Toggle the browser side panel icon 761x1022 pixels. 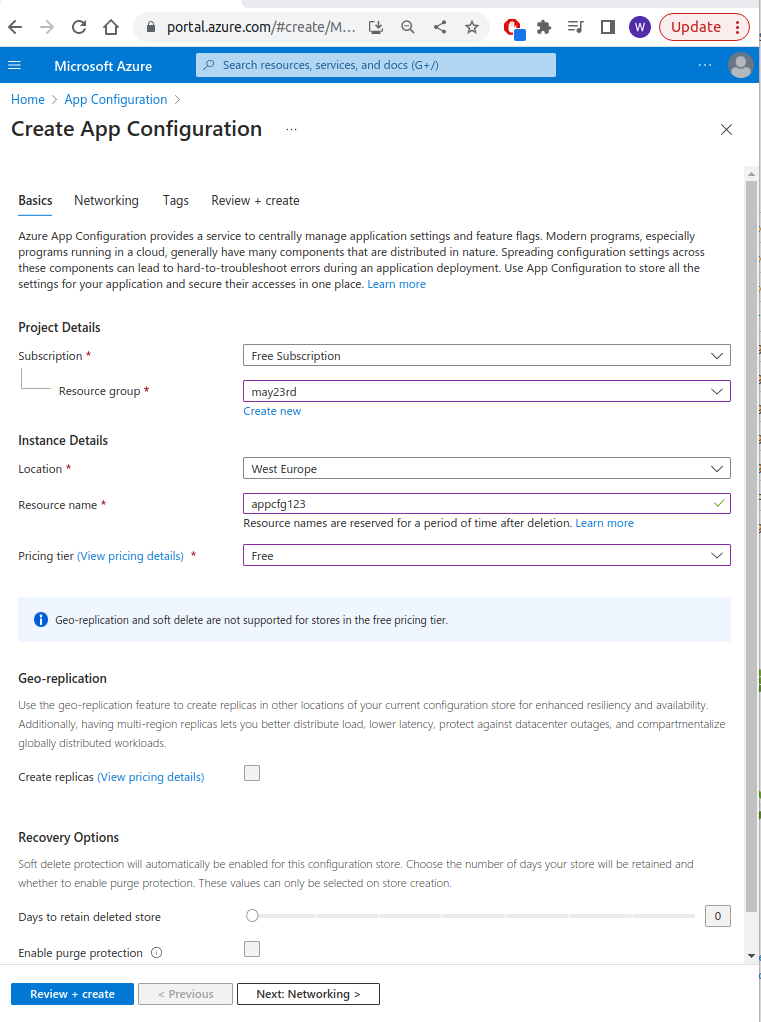(x=608, y=27)
